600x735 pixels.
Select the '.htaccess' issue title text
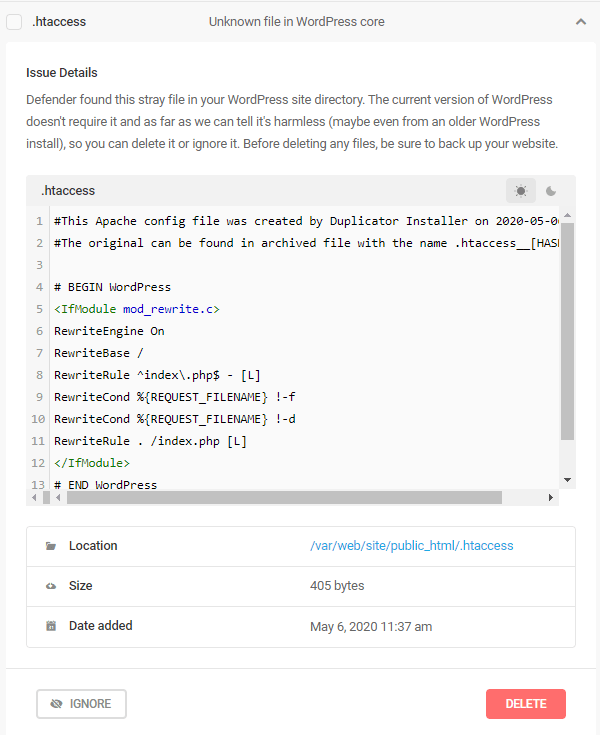[x=59, y=22]
